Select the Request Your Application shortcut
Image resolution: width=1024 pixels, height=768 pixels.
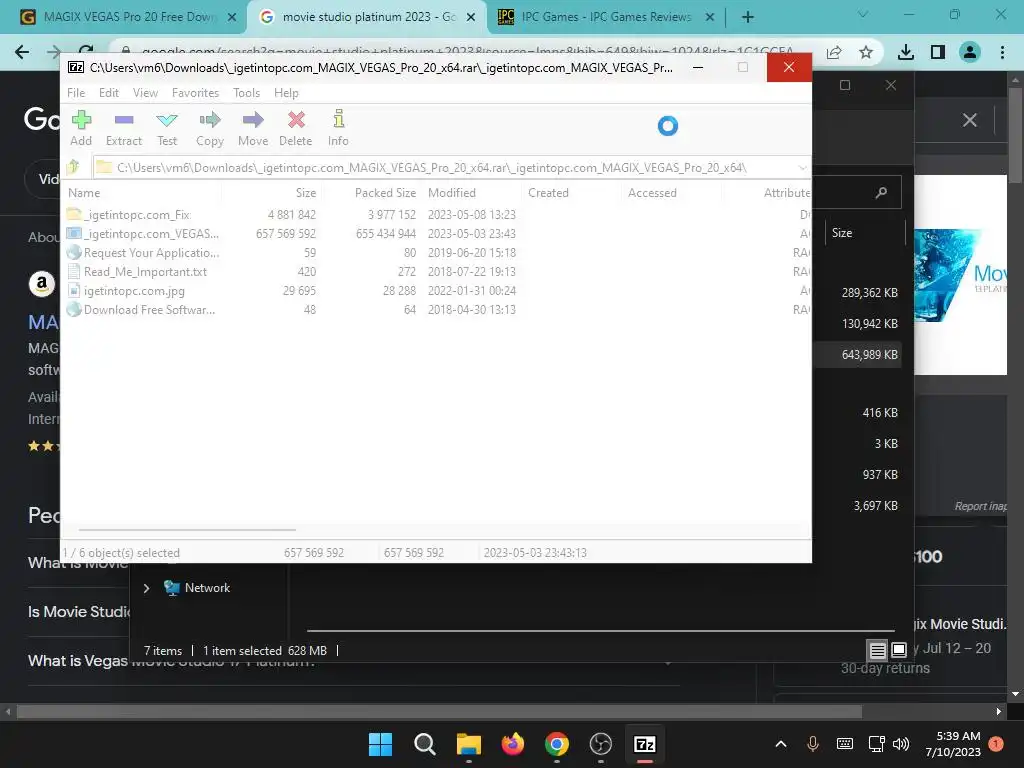click(x=144, y=252)
